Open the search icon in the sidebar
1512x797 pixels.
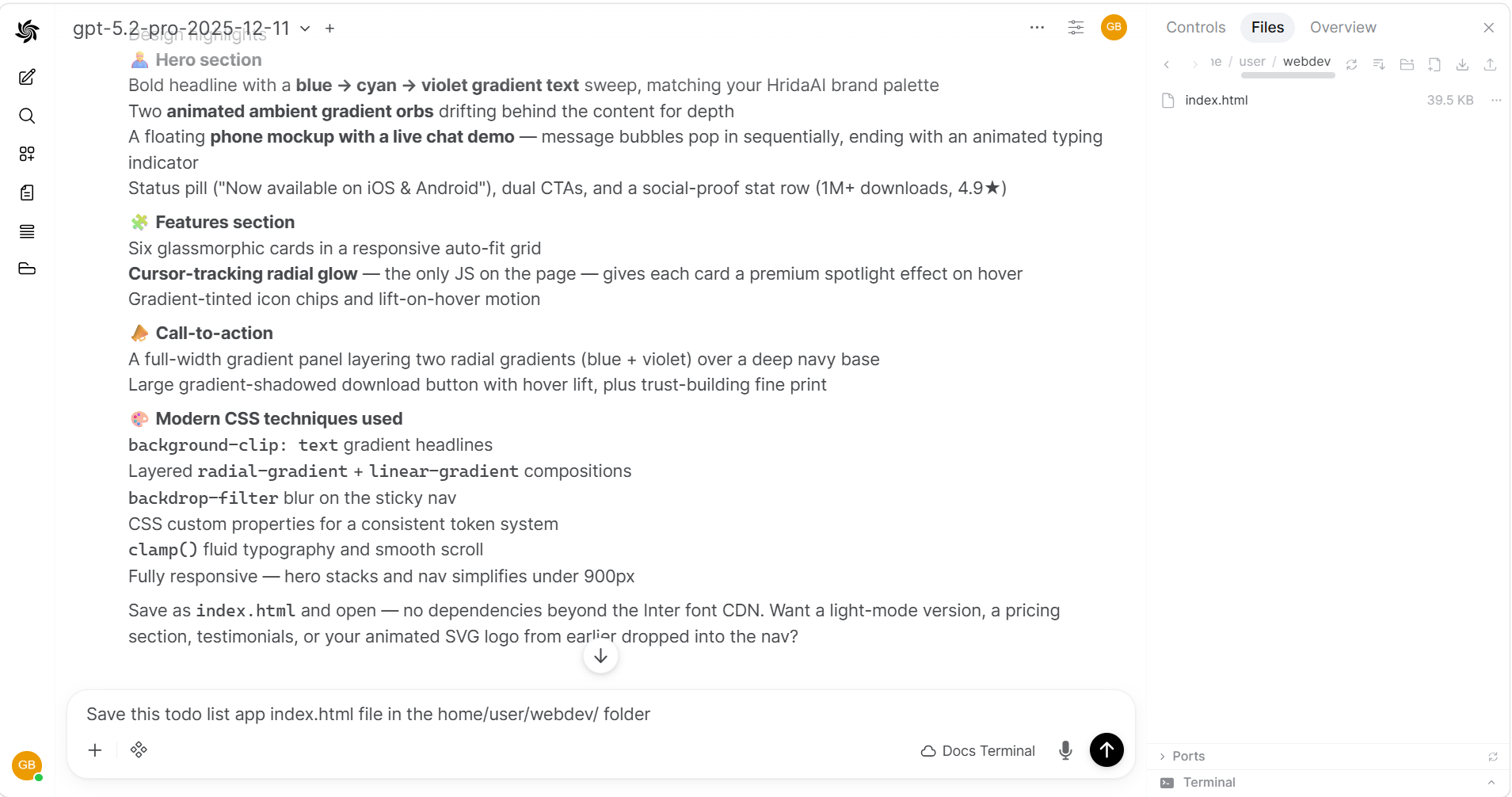click(x=27, y=116)
